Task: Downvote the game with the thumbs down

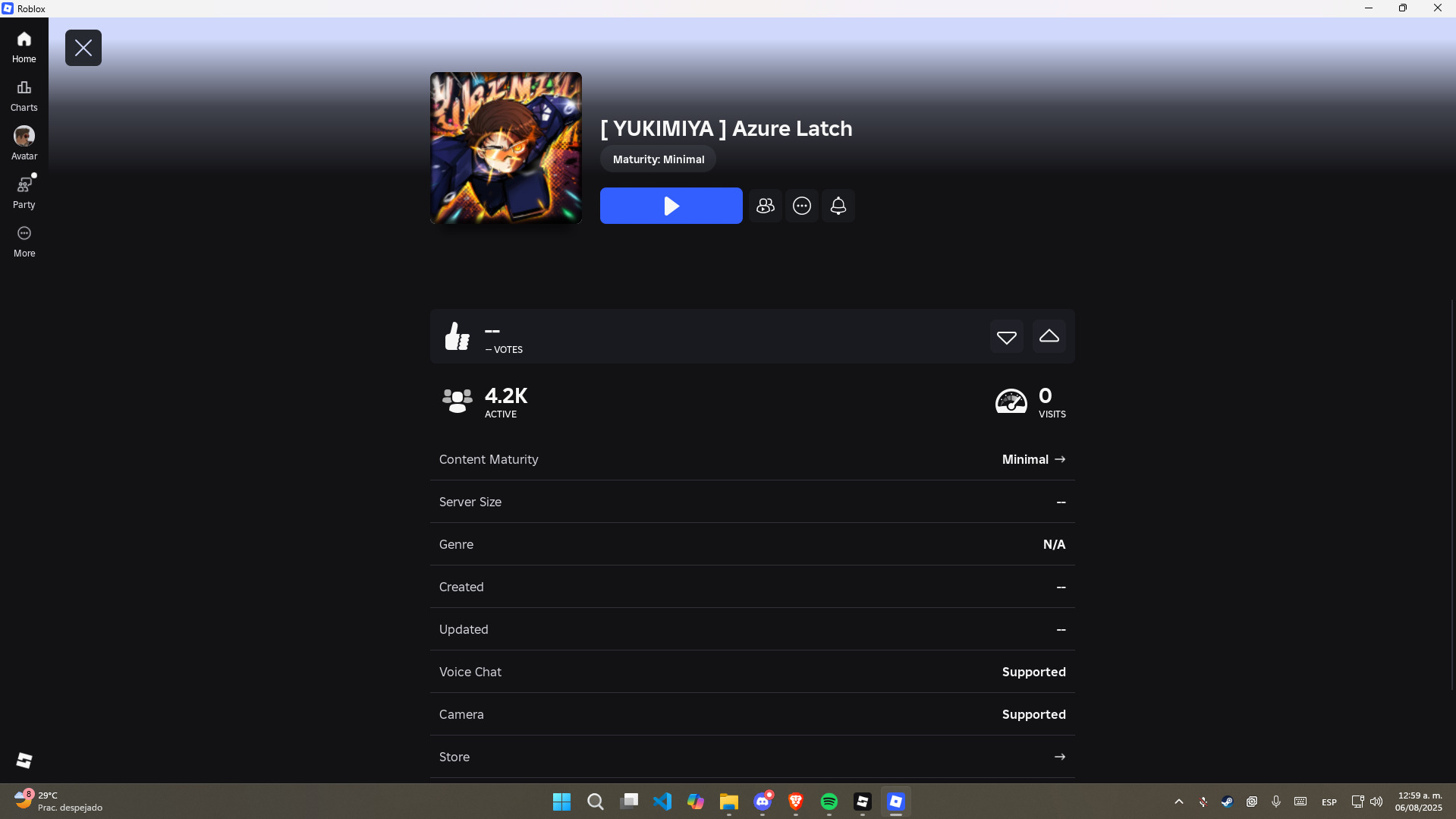Action: click(1006, 336)
